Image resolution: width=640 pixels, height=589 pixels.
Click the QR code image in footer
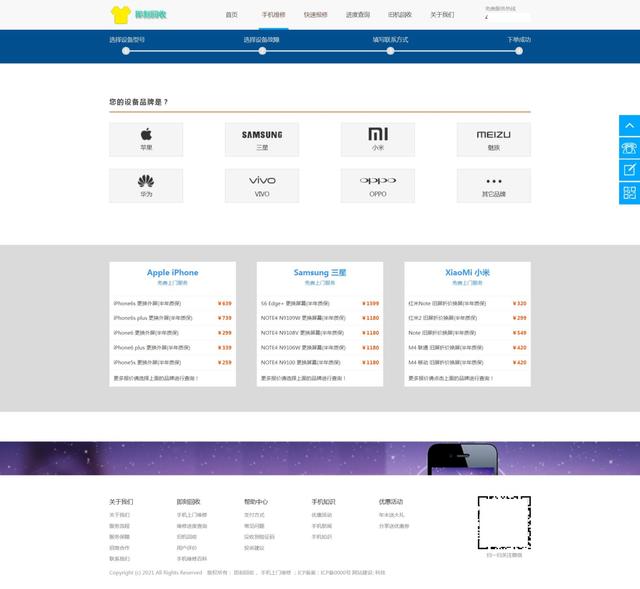[x=503, y=522]
